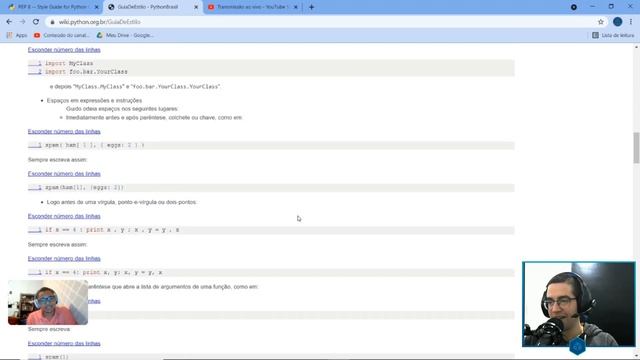Image resolution: width=640 pixels, height=360 pixels.
Task: Go forward to the next page
Action: (x=22, y=22)
